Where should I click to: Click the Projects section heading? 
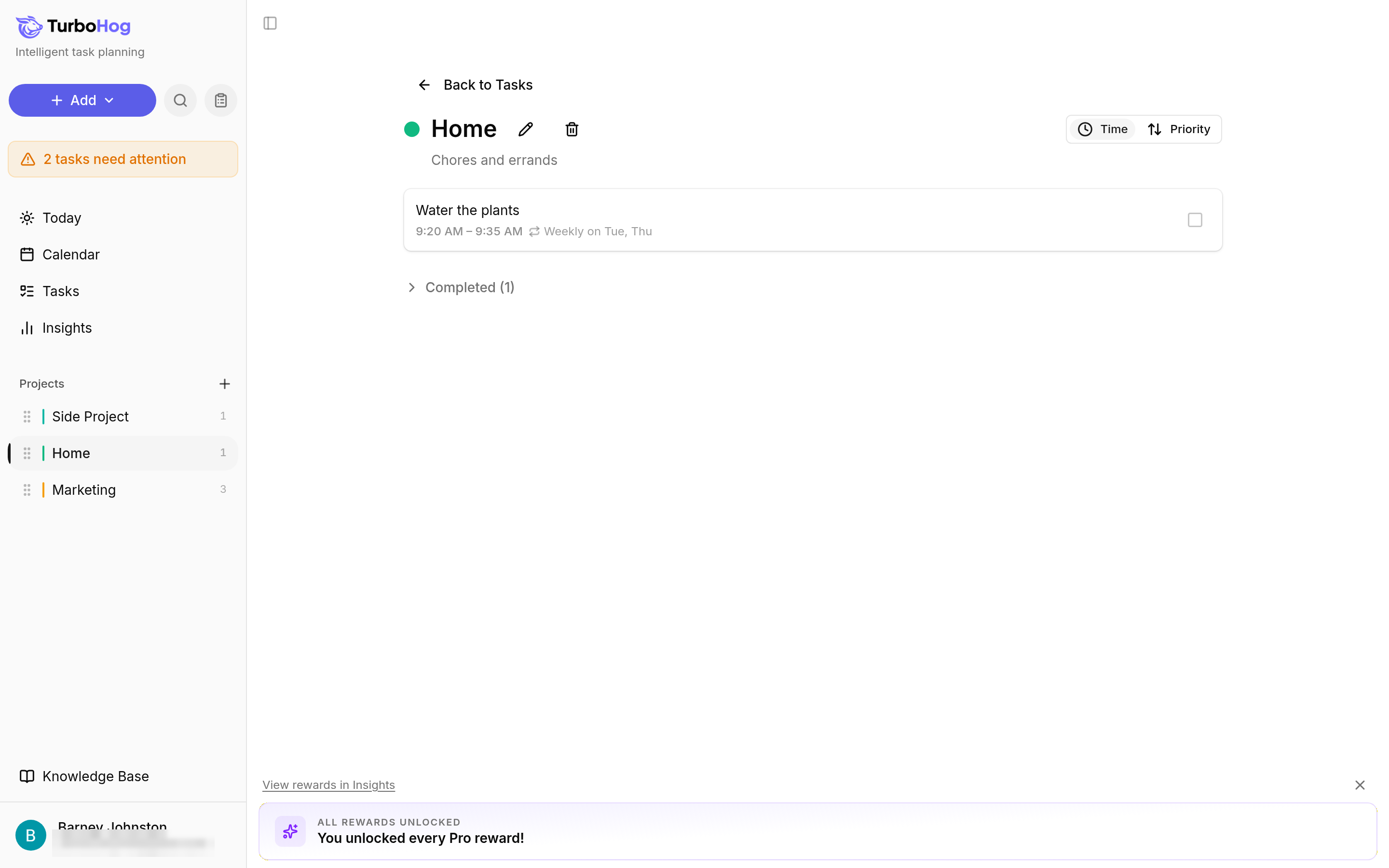point(42,383)
